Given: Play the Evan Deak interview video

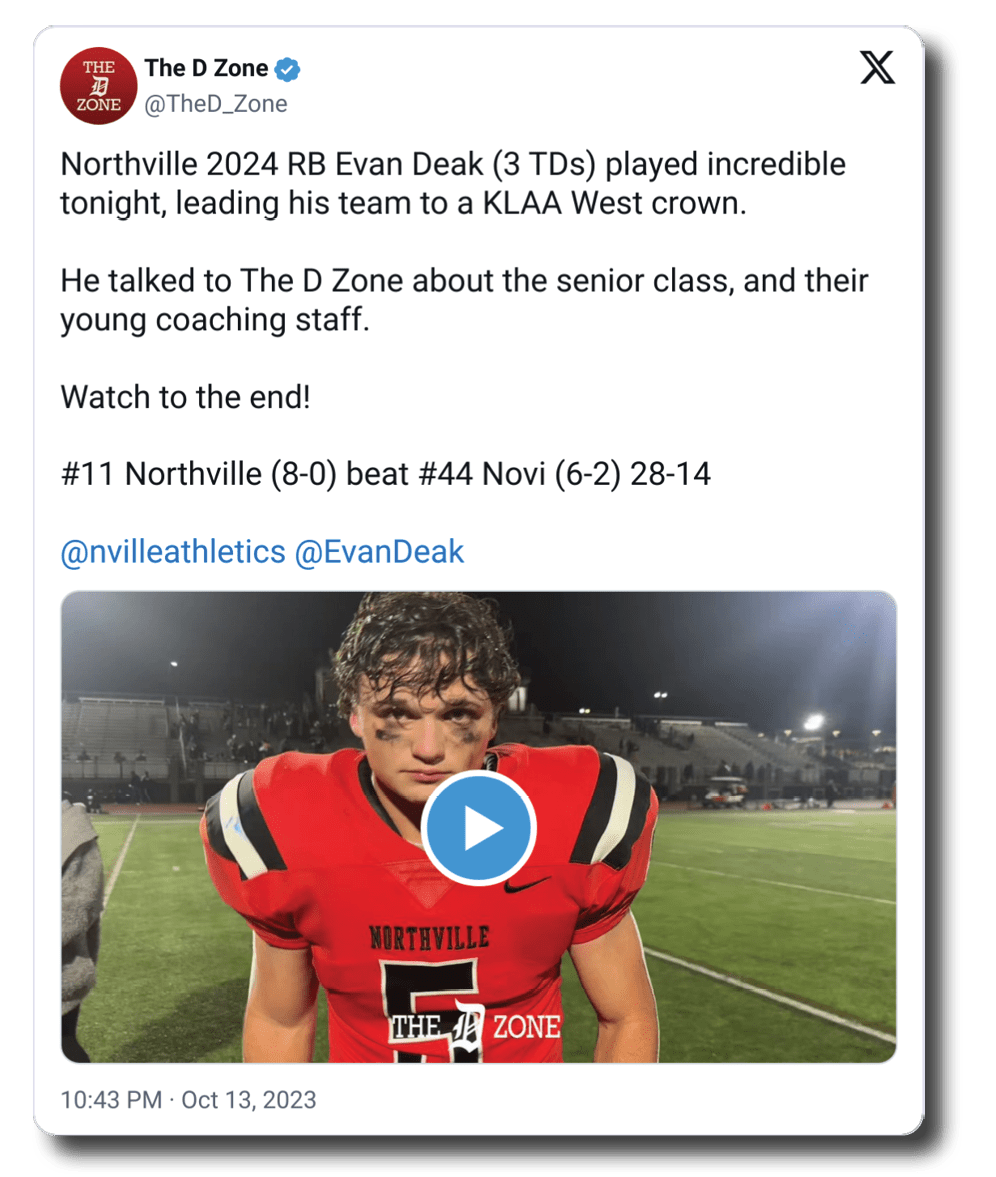Looking at the screenshot, I should pyautogui.click(x=478, y=827).
